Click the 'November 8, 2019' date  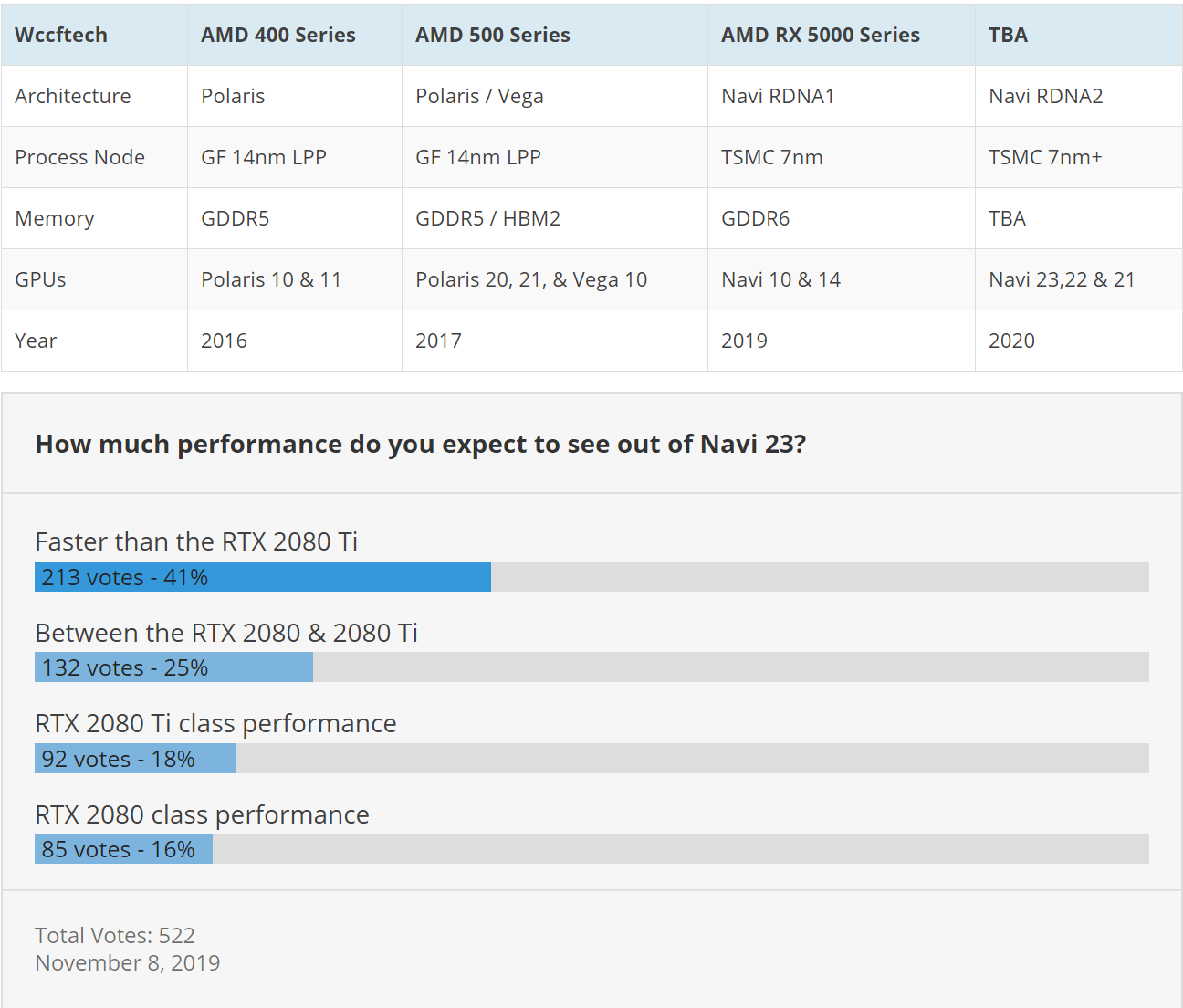tap(128, 963)
